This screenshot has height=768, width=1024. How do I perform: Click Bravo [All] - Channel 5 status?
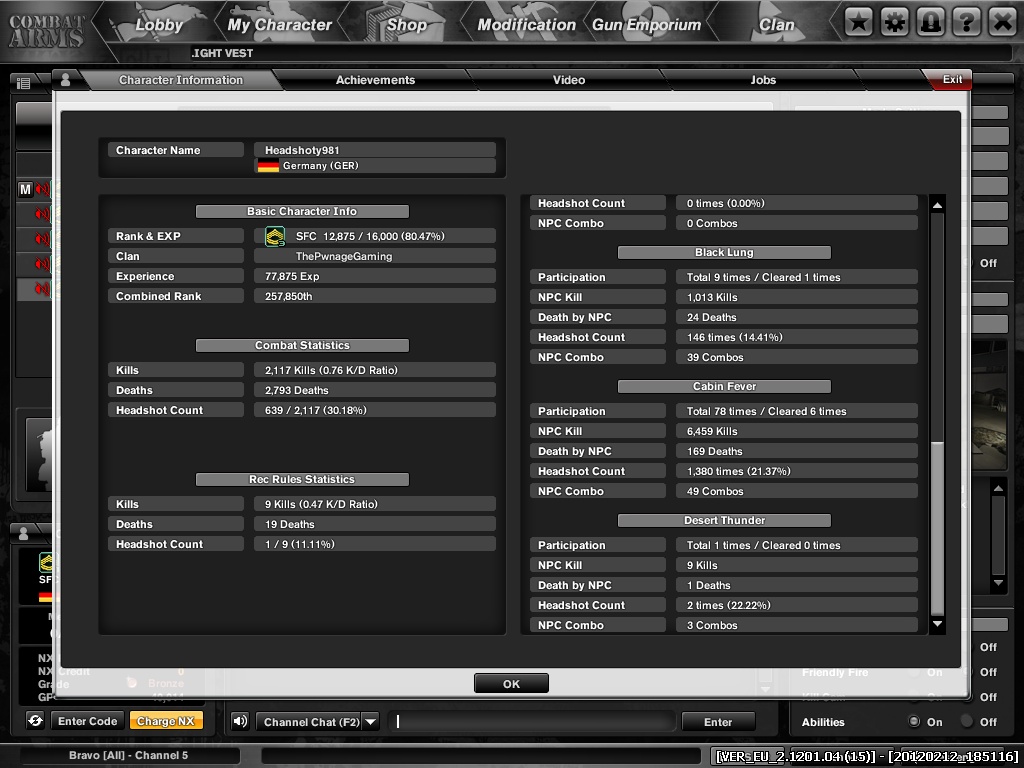point(128,755)
